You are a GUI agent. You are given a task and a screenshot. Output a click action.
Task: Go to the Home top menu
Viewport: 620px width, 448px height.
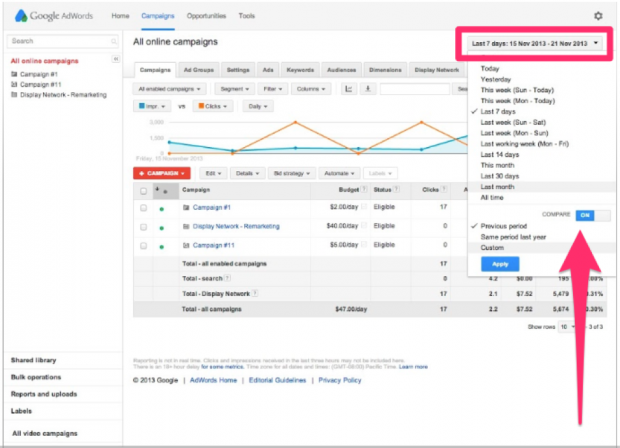(x=120, y=16)
